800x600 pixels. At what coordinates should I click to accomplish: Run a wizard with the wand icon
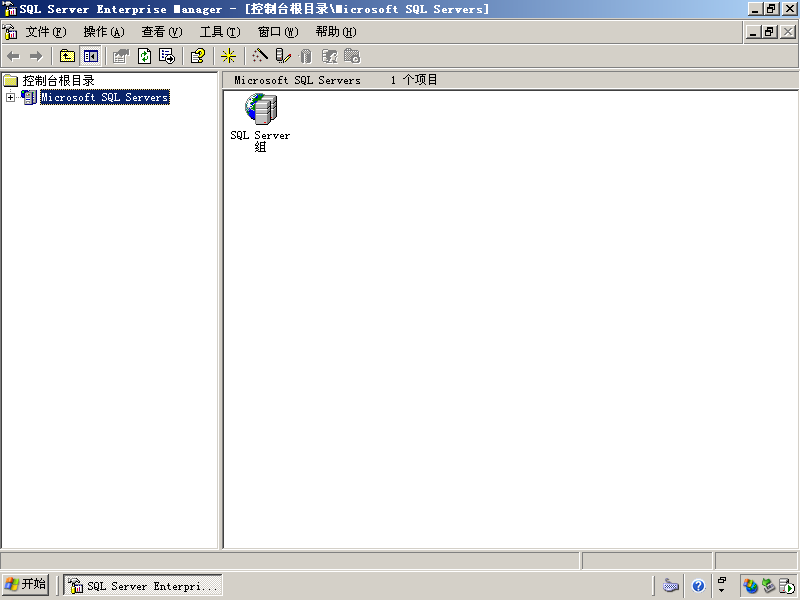[260, 56]
